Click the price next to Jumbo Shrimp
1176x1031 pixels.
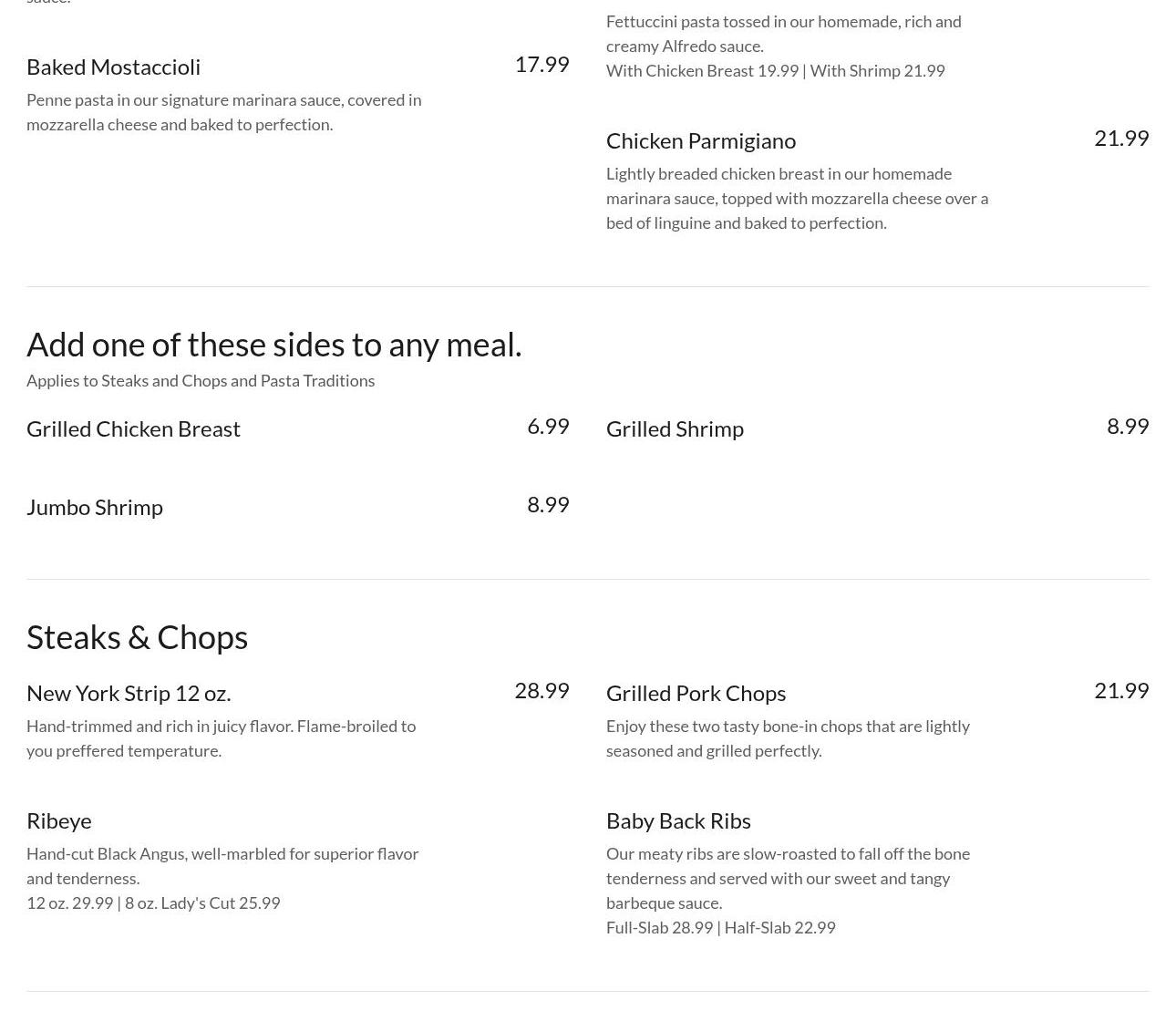[547, 504]
